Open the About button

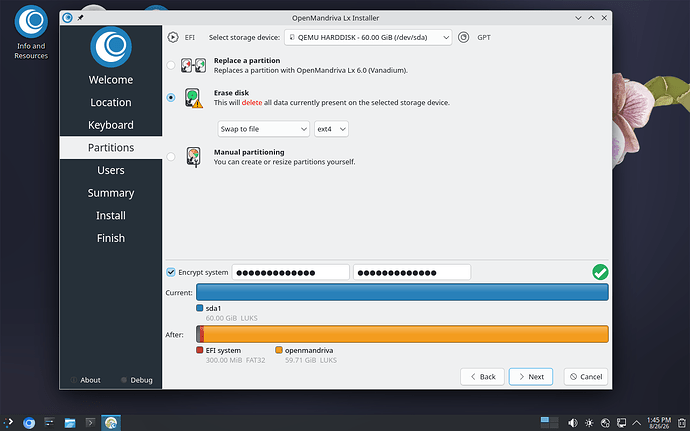click(86, 380)
